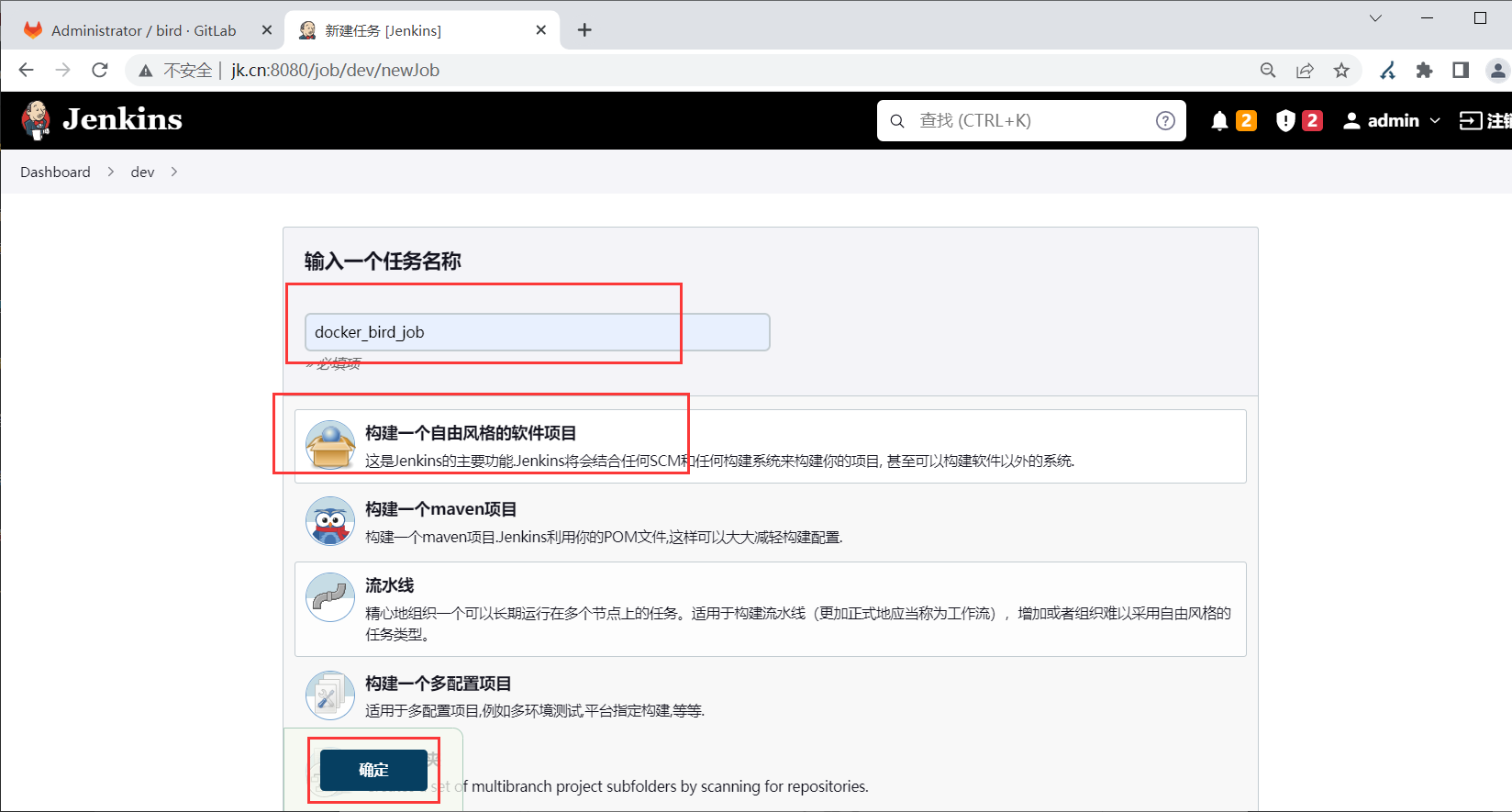Image resolution: width=1512 pixels, height=812 pixels.
Task: Go to the dev breadcrumb link
Action: coord(142,172)
